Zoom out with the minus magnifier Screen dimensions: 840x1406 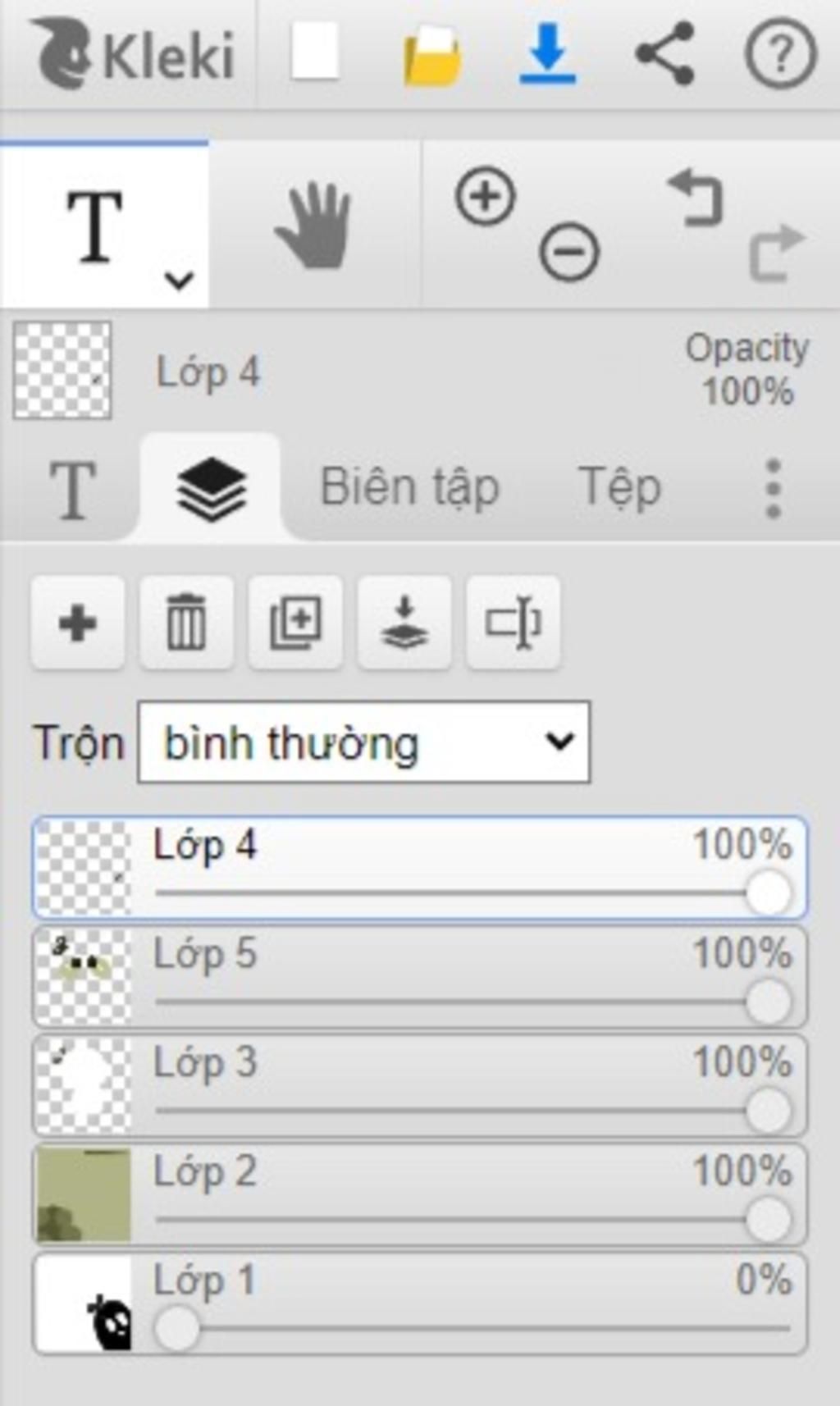coord(569,251)
